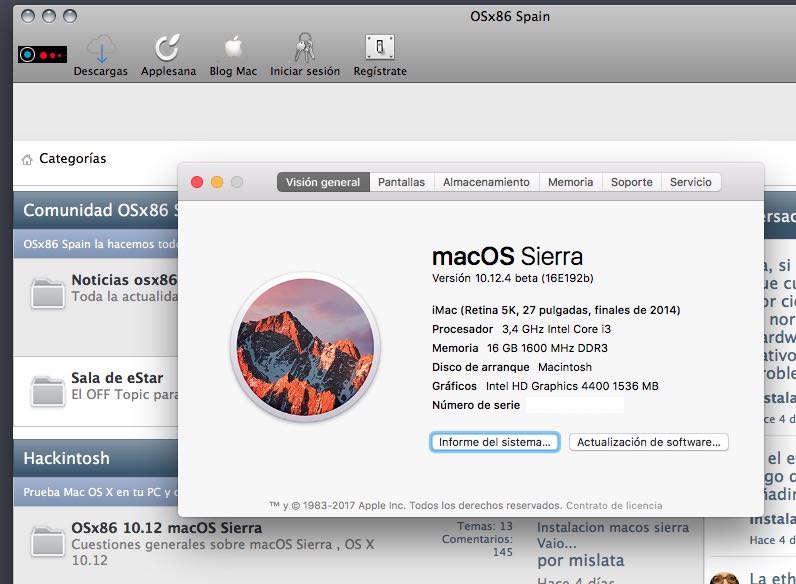Image resolution: width=796 pixels, height=584 pixels.
Task: Click Gráficos Intel HD Graphics 4400 line
Action: pos(545,386)
